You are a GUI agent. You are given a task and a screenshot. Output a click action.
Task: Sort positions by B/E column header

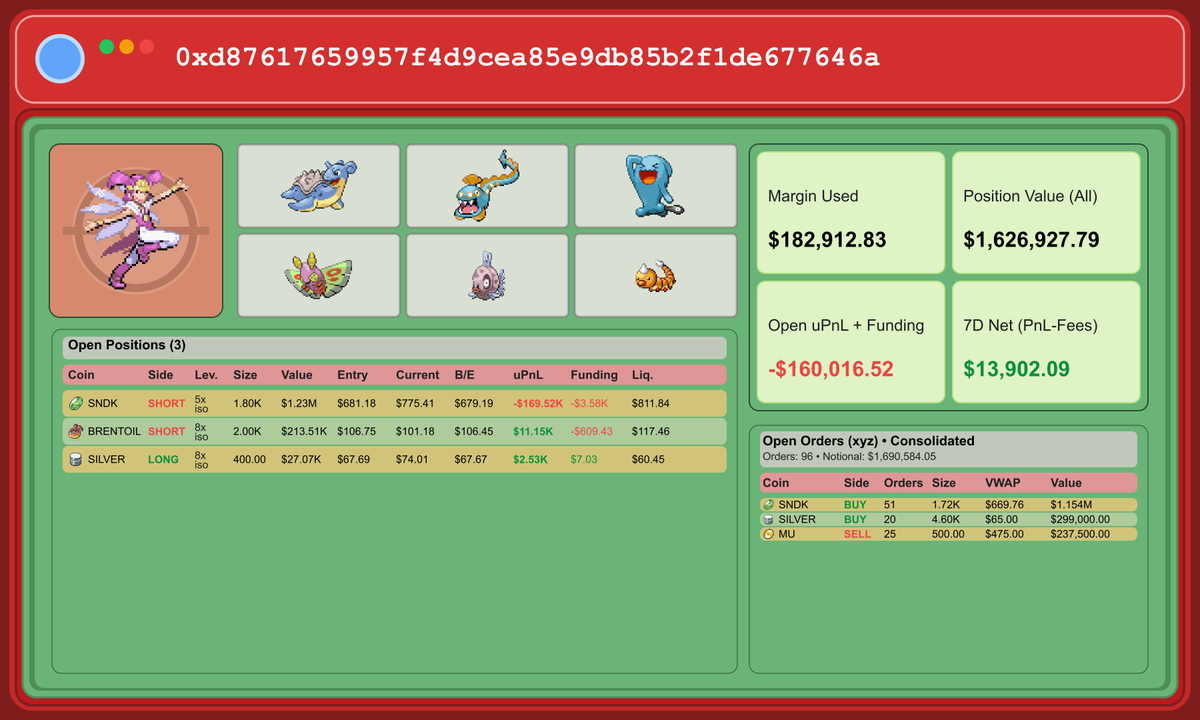tap(465, 375)
